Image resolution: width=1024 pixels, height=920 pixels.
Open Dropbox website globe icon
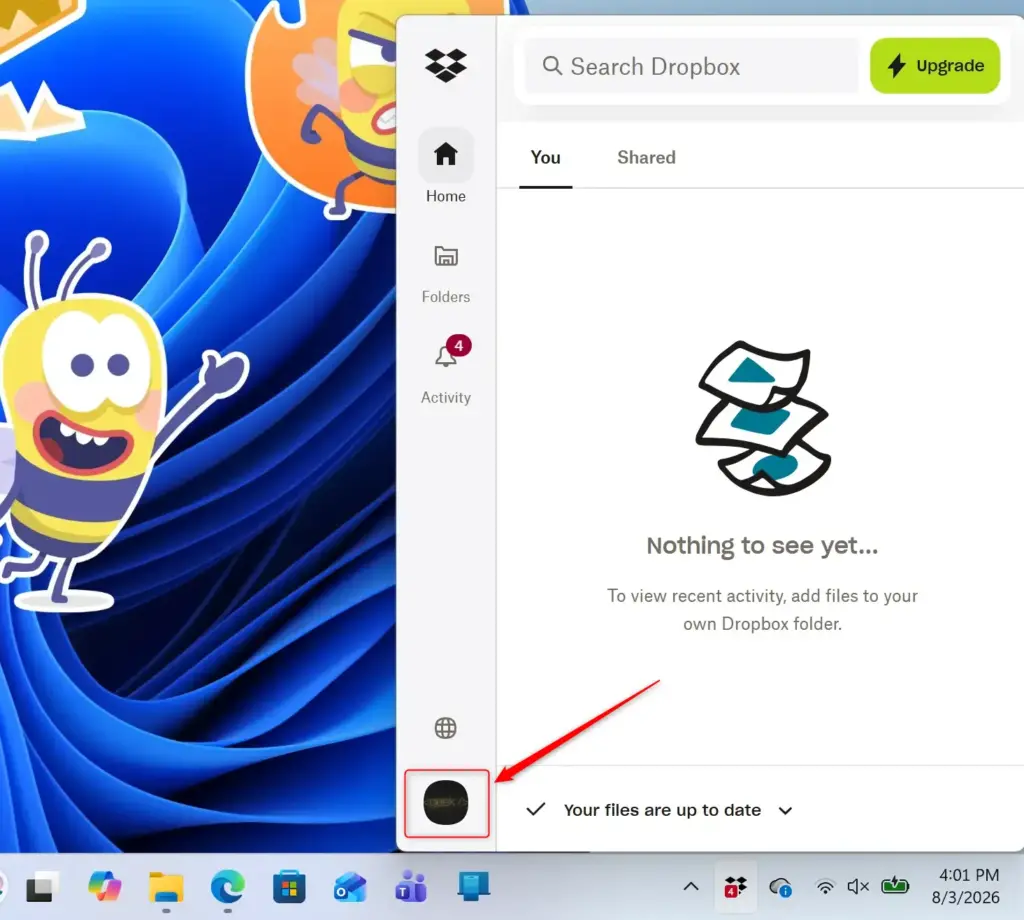445,727
